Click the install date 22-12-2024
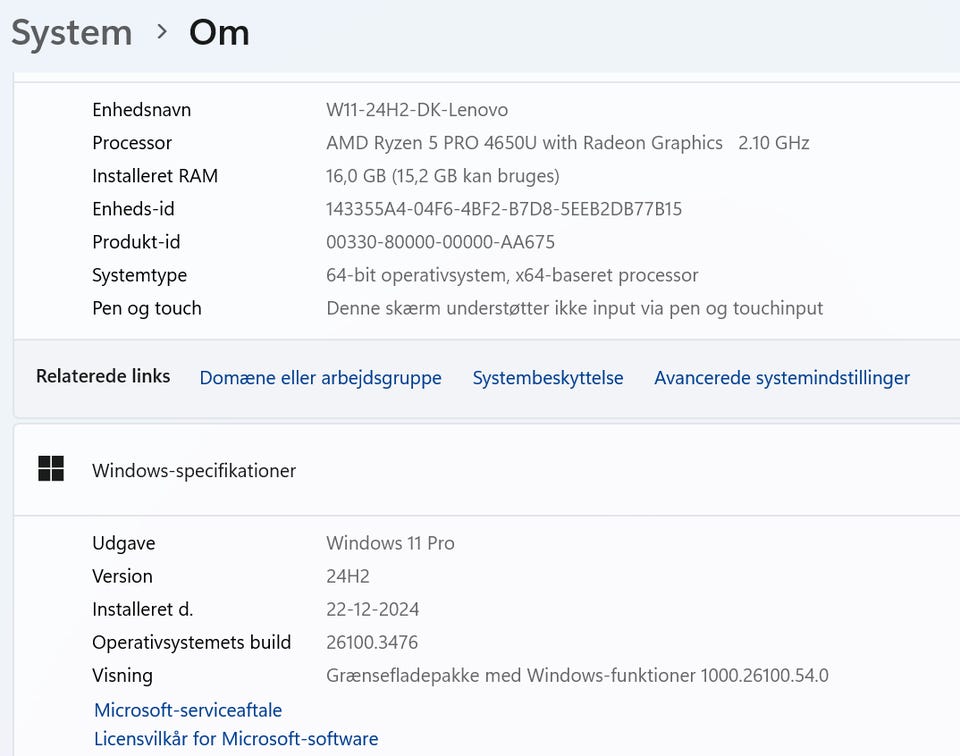 [x=372, y=610]
